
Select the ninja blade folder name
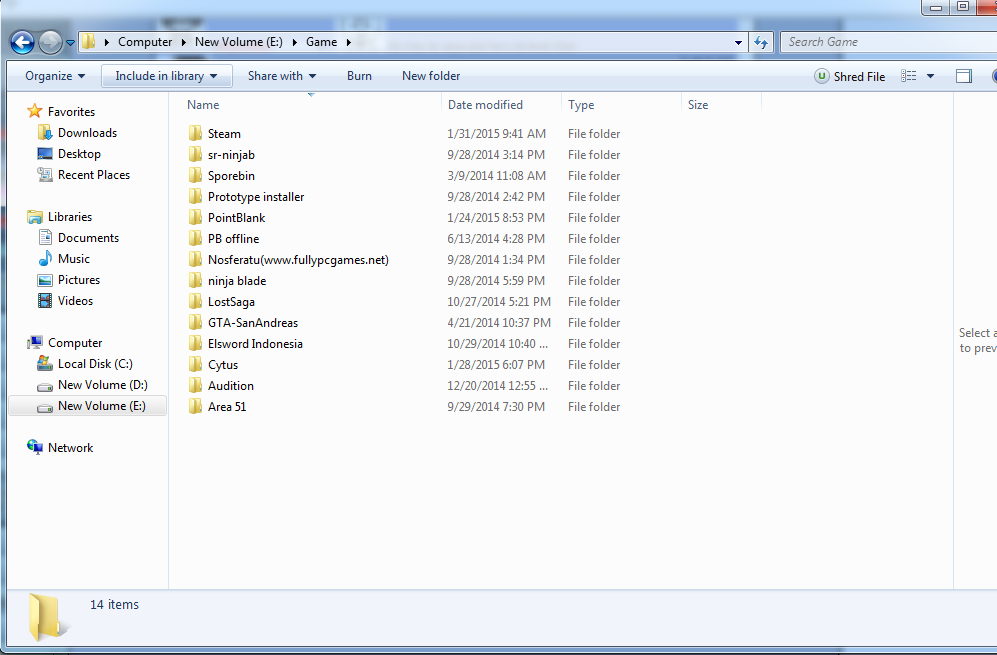(237, 280)
